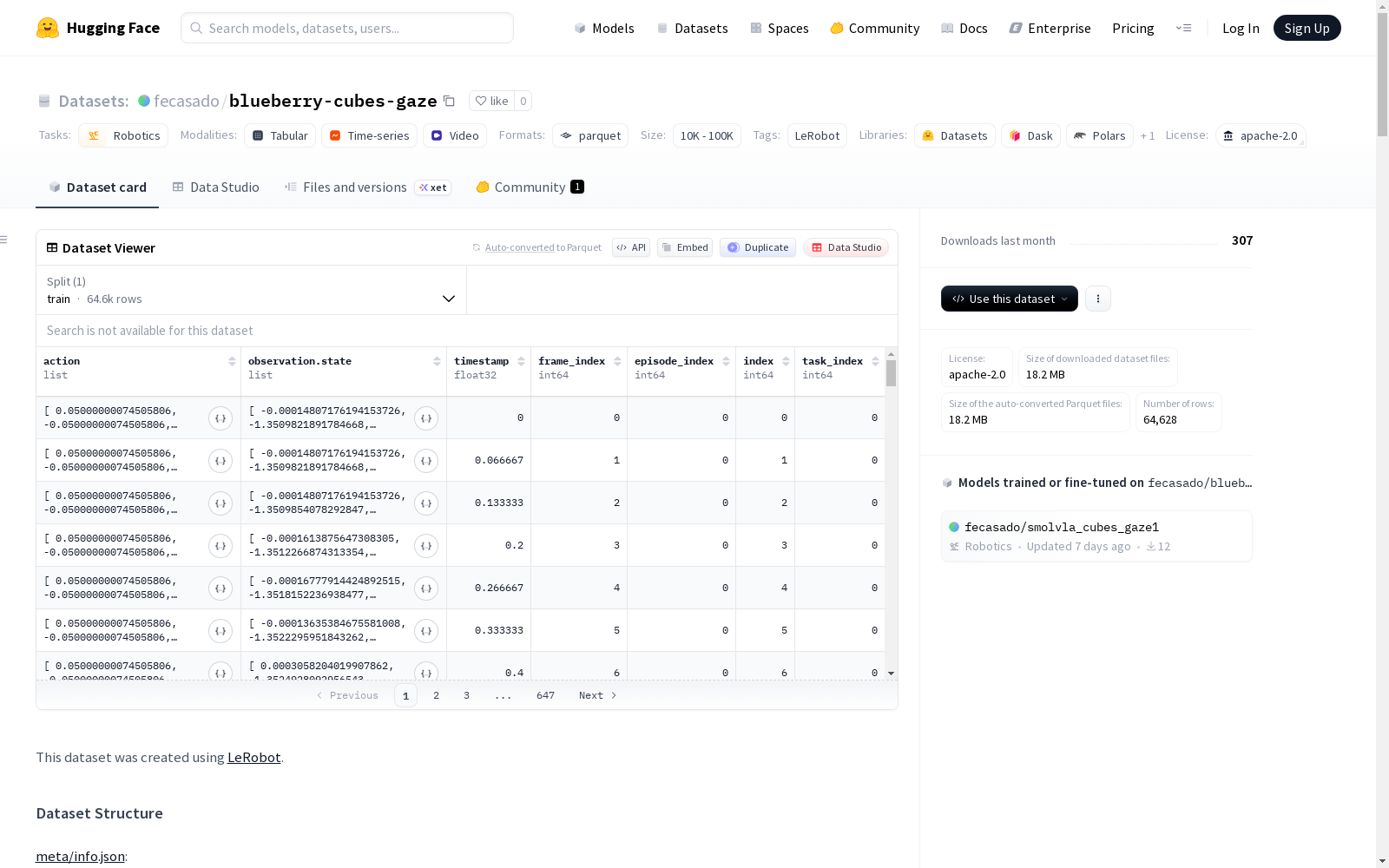Go to page 2 of the table

point(436,695)
